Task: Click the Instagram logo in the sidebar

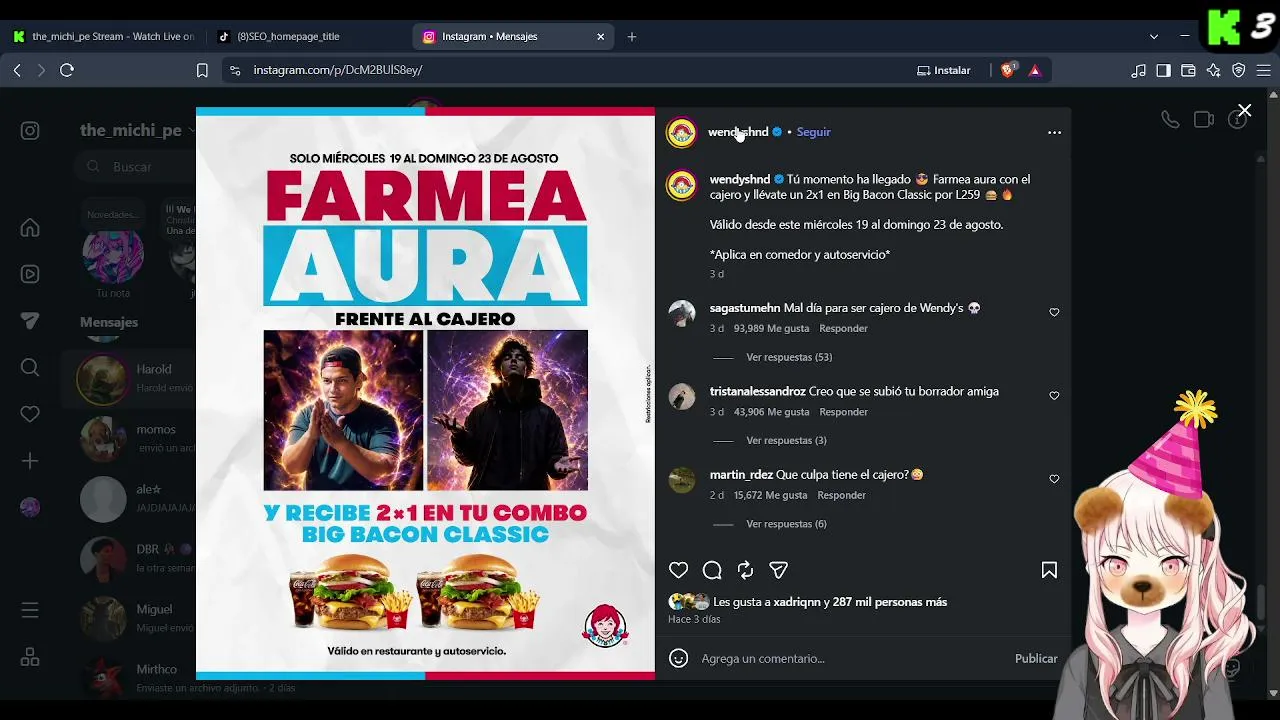Action: pos(30,131)
